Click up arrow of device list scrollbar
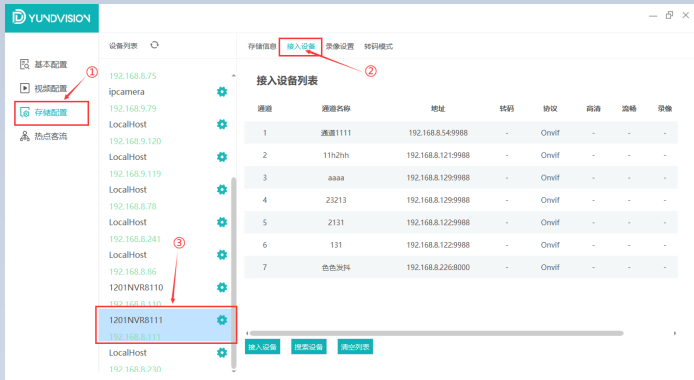The image size is (694, 380). pos(234,76)
